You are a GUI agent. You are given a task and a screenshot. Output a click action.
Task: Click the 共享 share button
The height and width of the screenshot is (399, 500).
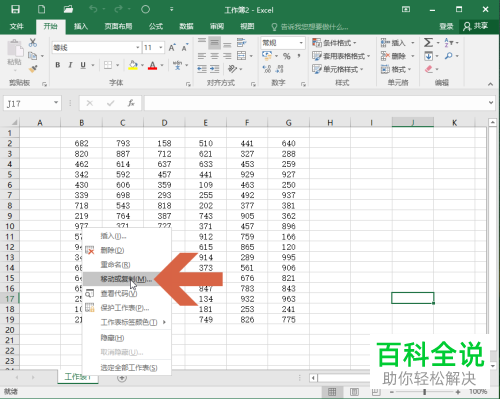click(476, 26)
